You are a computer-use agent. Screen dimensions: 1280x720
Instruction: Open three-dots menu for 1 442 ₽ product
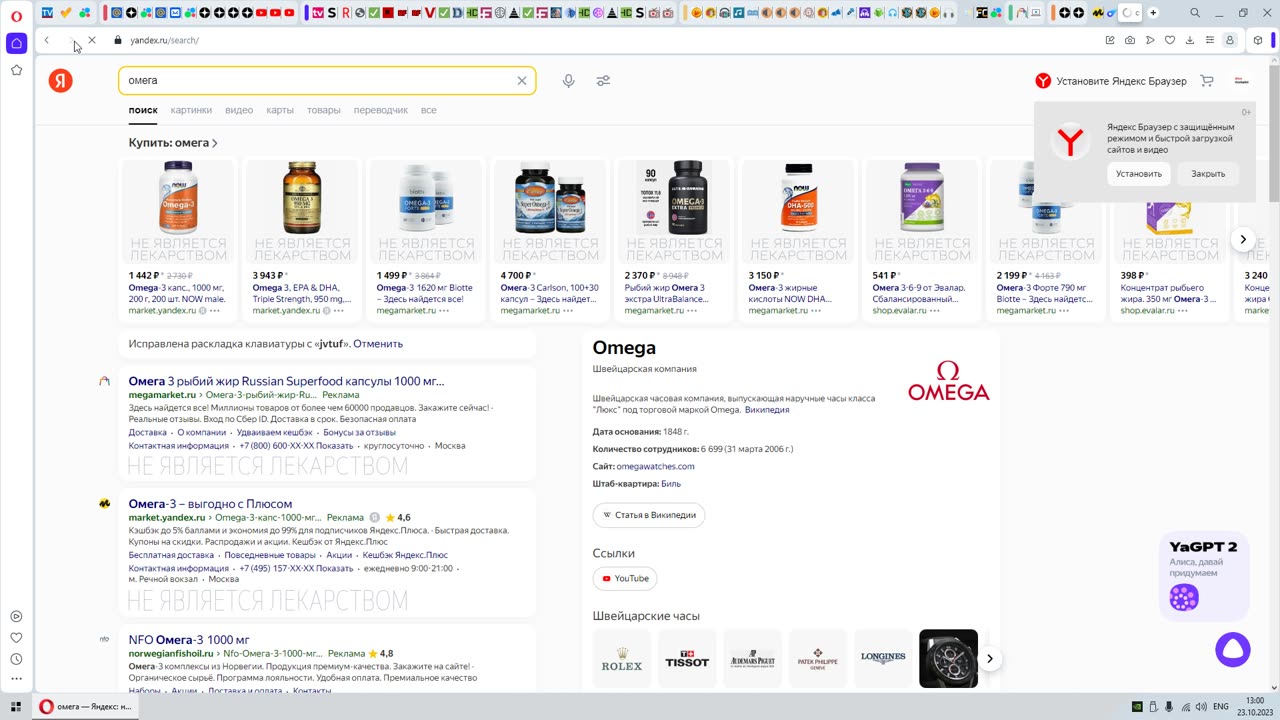coord(214,311)
